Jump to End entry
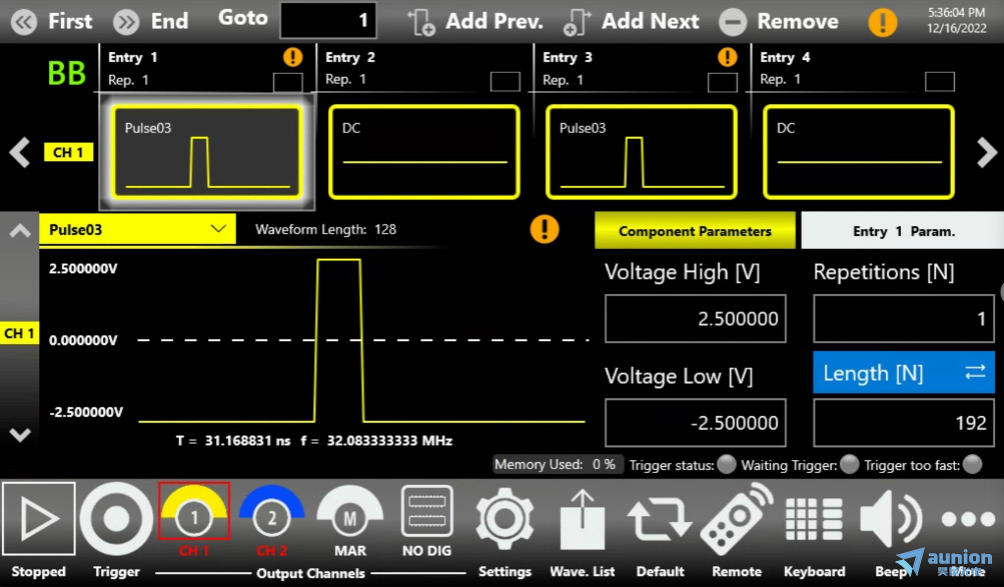The image size is (1004, 587). (x=151, y=21)
